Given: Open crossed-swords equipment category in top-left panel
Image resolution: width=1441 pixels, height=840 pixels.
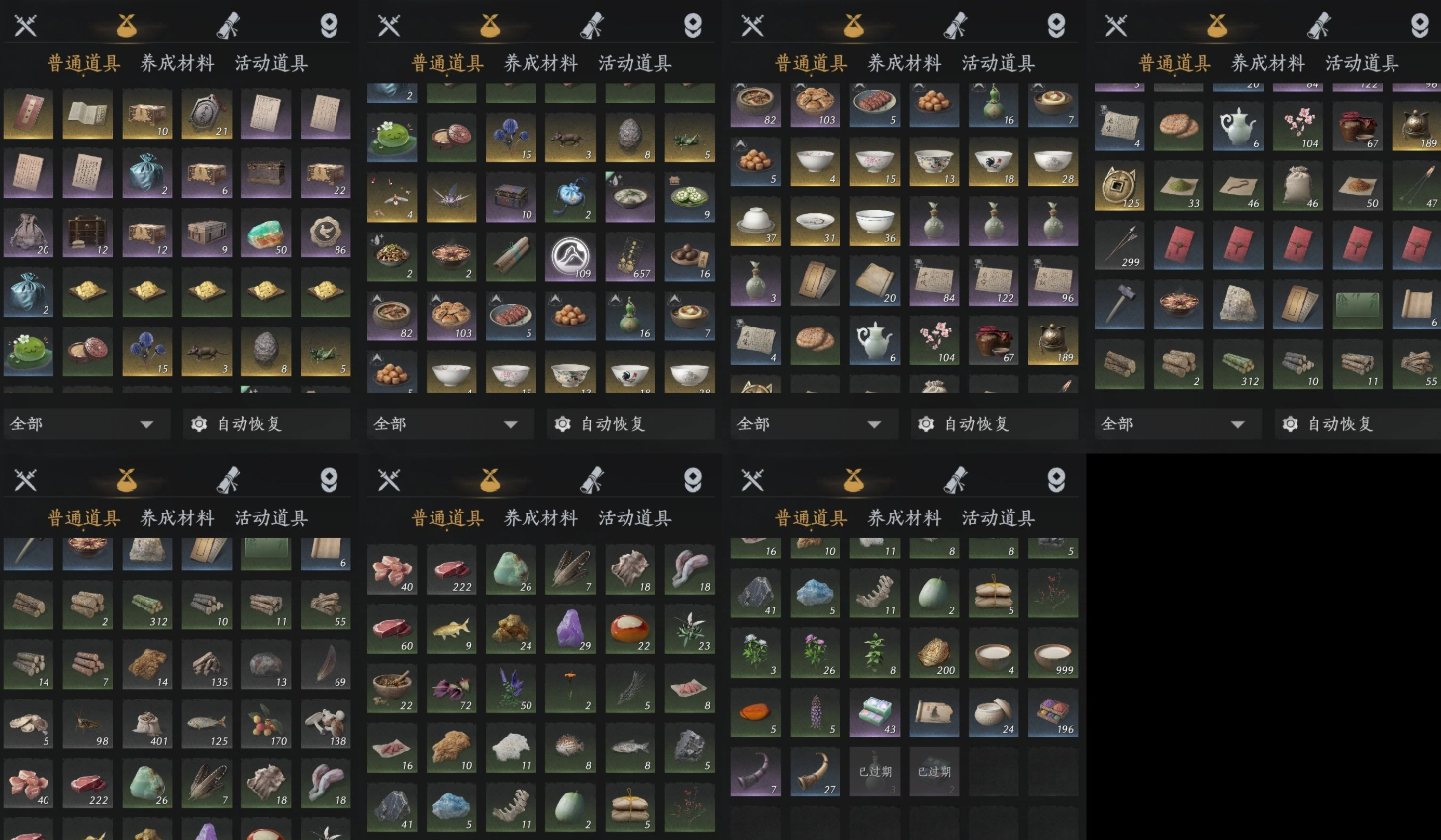Looking at the screenshot, I should [x=26, y=25].
